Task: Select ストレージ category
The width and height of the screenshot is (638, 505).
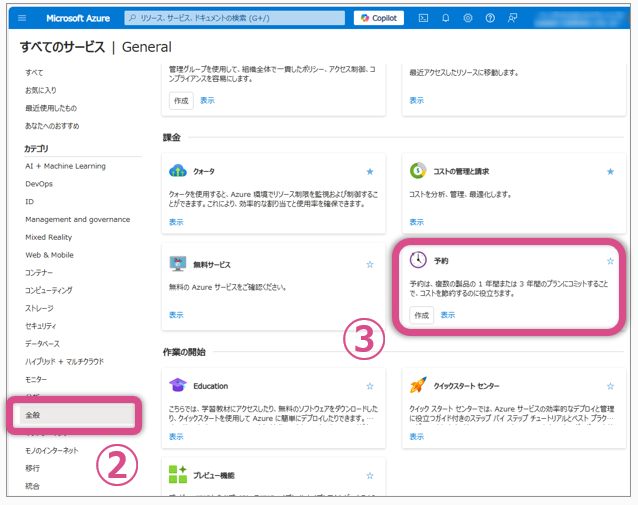Action: click(x=39, y=308)
